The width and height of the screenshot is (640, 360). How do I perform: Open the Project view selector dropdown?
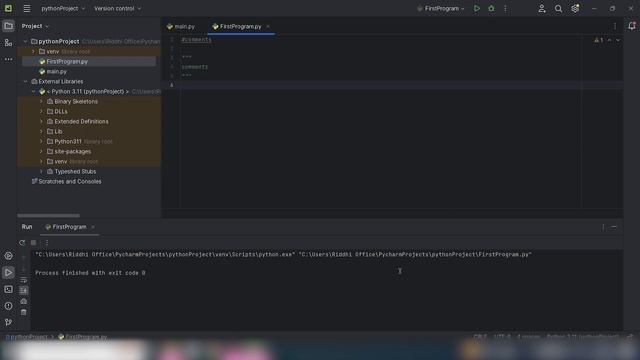point(35,26)
